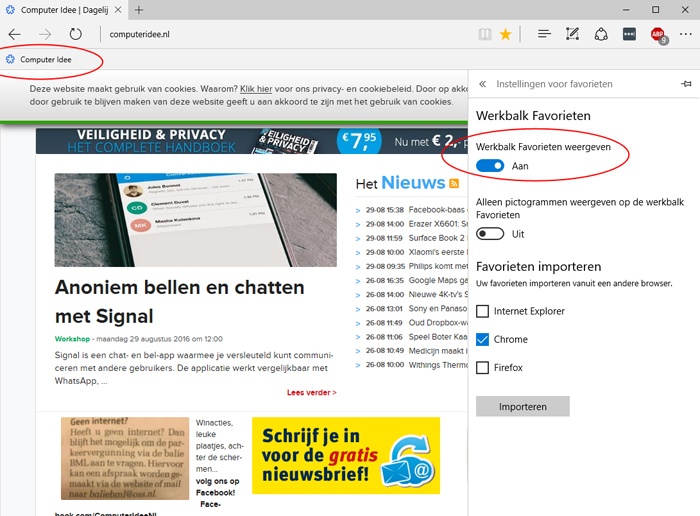
Task: Click the Geen internet newspaper clipping image
Action: pyautogui.click(x=125, y=458)
